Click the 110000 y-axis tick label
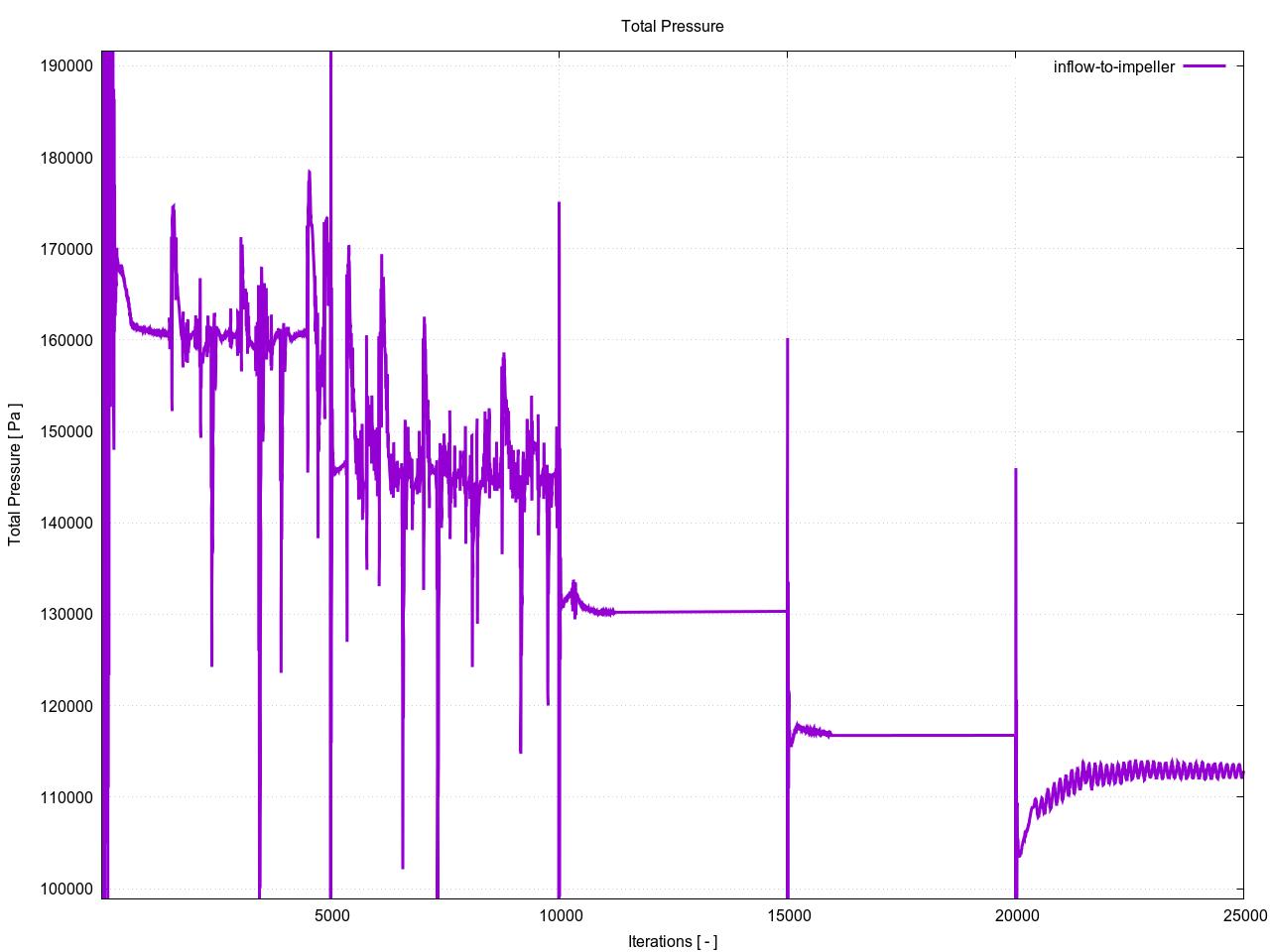The height and width of the screenshot is (952, 1270). click(x=66, y=797)
